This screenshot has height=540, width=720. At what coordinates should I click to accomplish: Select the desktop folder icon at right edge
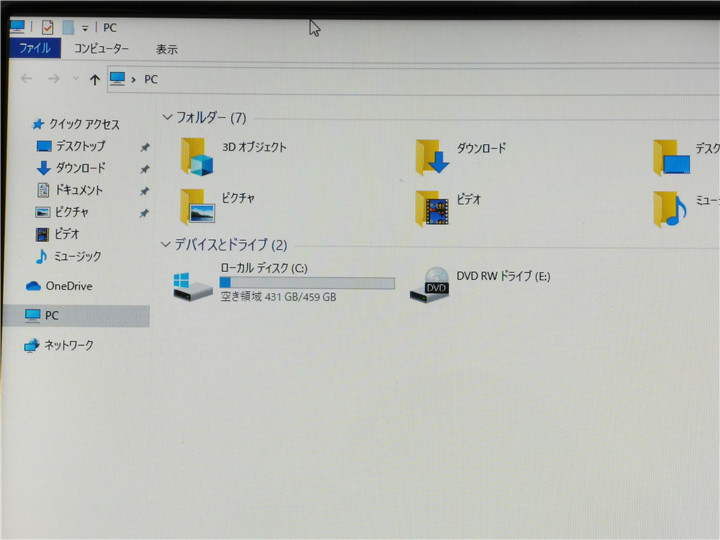671,158
